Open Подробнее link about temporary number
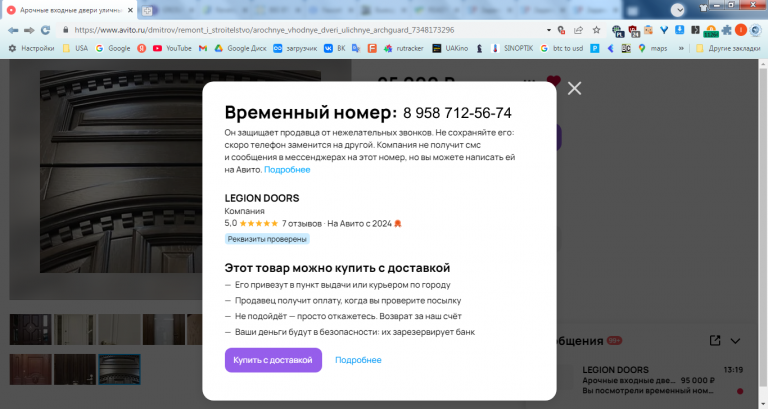This screenshot has width=768, height=409. pyautogui.click(x=287, y=169)
